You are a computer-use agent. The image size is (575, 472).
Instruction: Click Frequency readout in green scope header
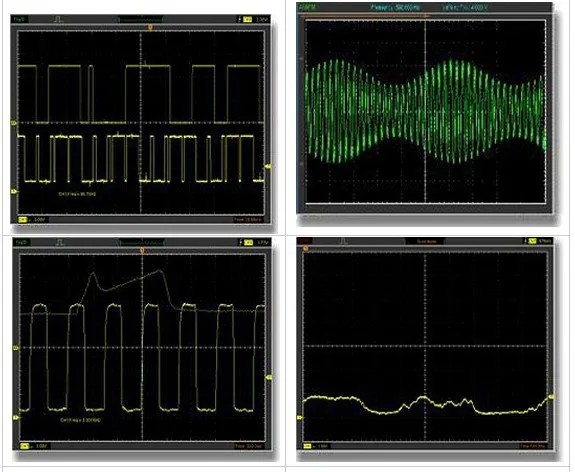click(x=396, y=7)
